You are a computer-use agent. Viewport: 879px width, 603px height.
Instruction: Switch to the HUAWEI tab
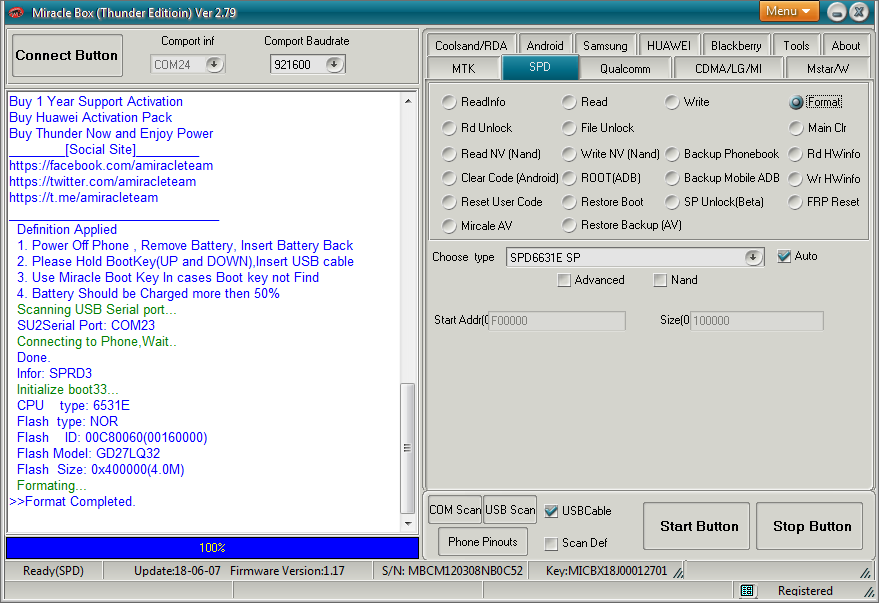click(x=669, y=45)
